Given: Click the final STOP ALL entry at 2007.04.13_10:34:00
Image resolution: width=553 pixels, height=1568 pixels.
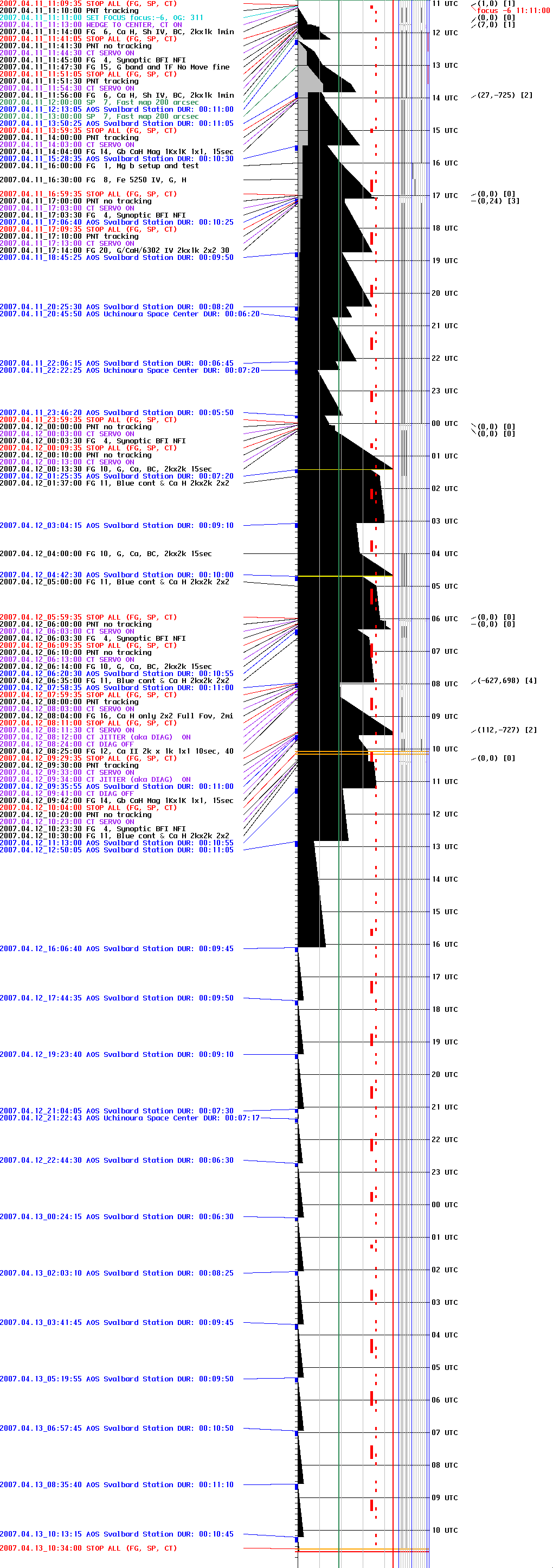Looking at the screenshot, I should (x=88, y=1548).
